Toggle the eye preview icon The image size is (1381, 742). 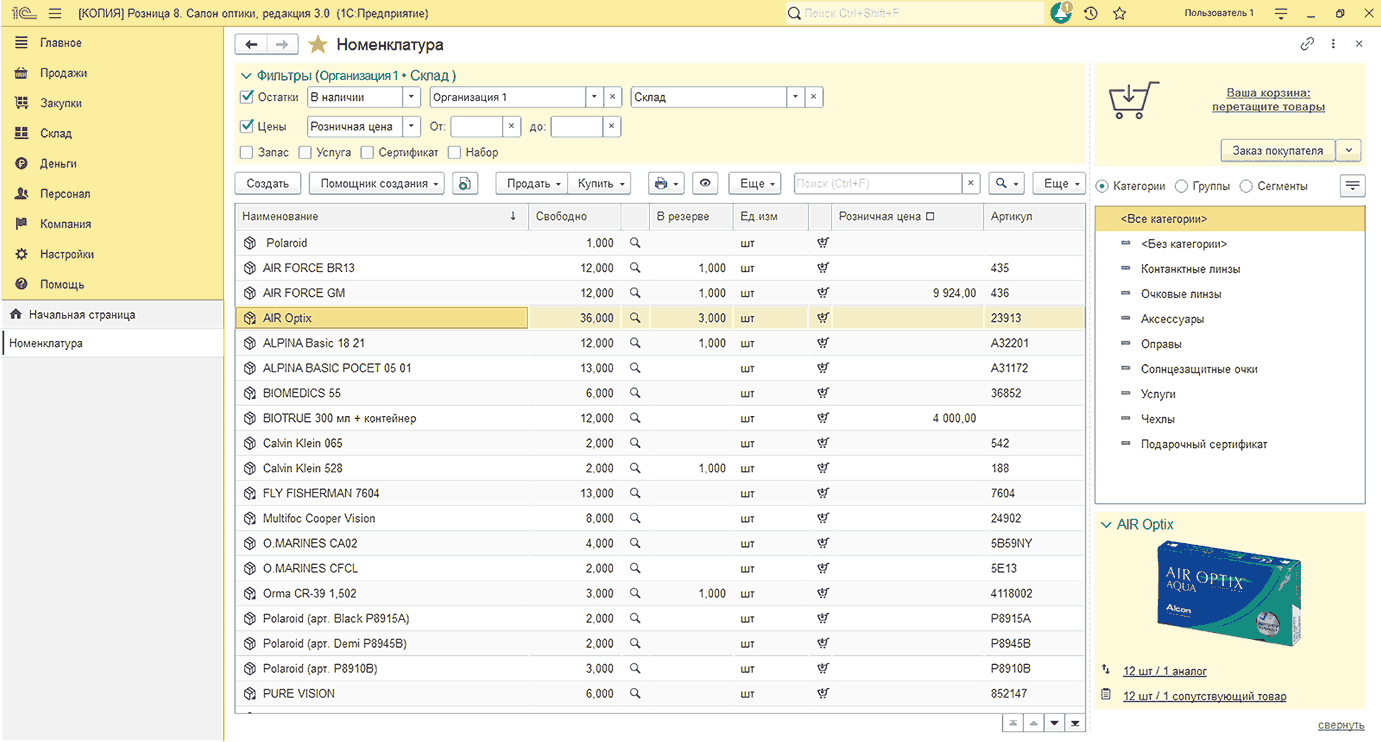click(706, 183)
